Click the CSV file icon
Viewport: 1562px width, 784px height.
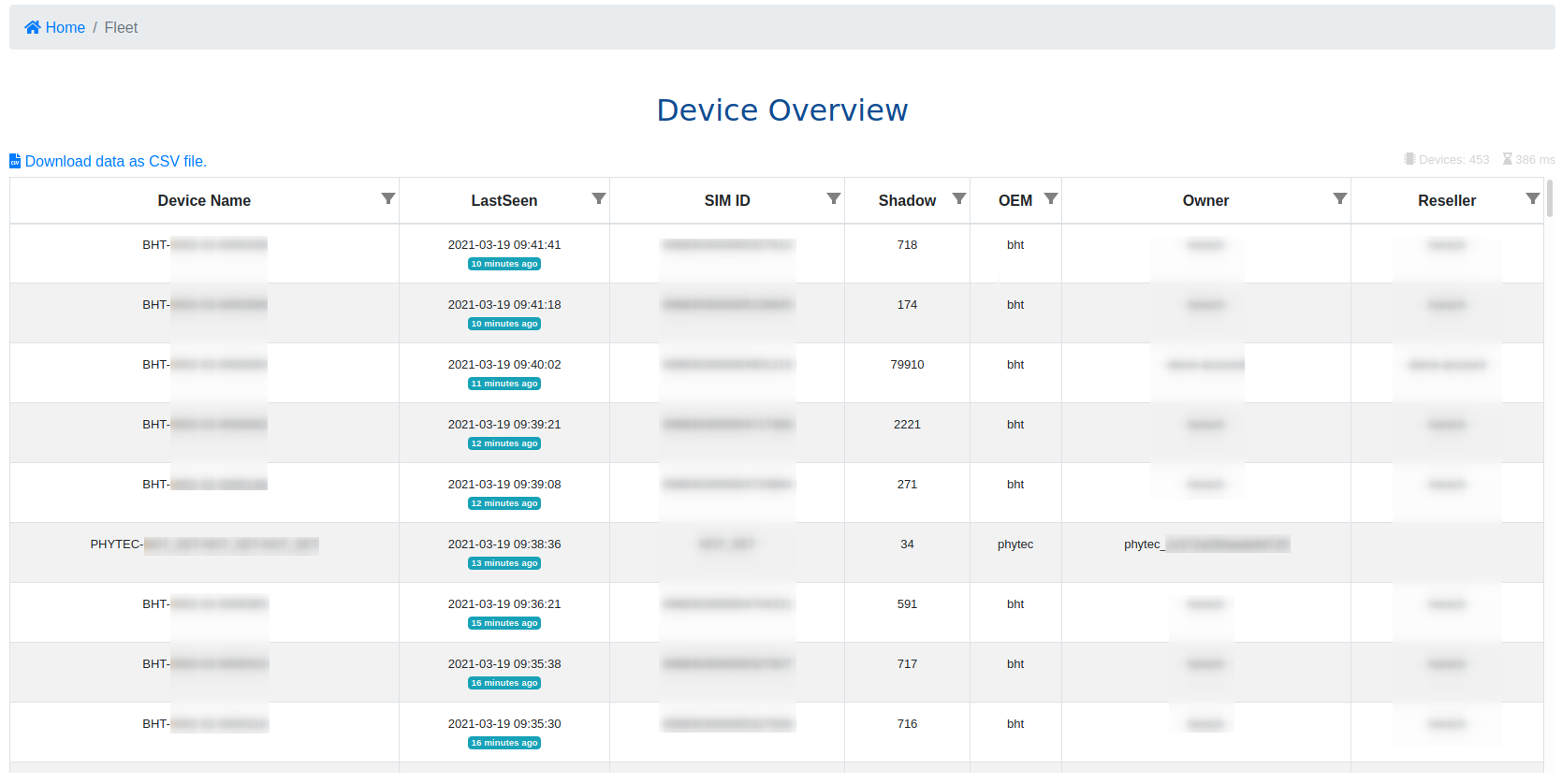coord(15,162)
